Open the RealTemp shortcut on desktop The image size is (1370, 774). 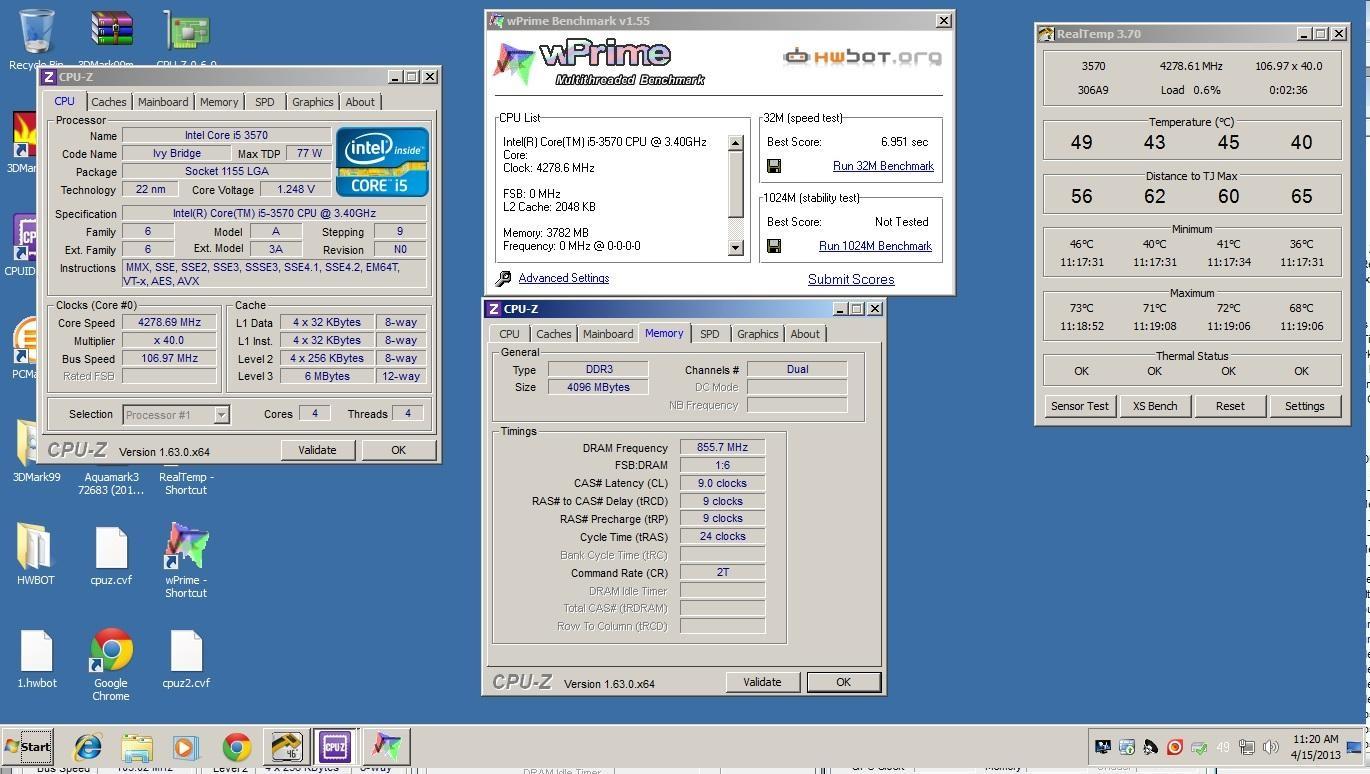(x=186, y=482)
